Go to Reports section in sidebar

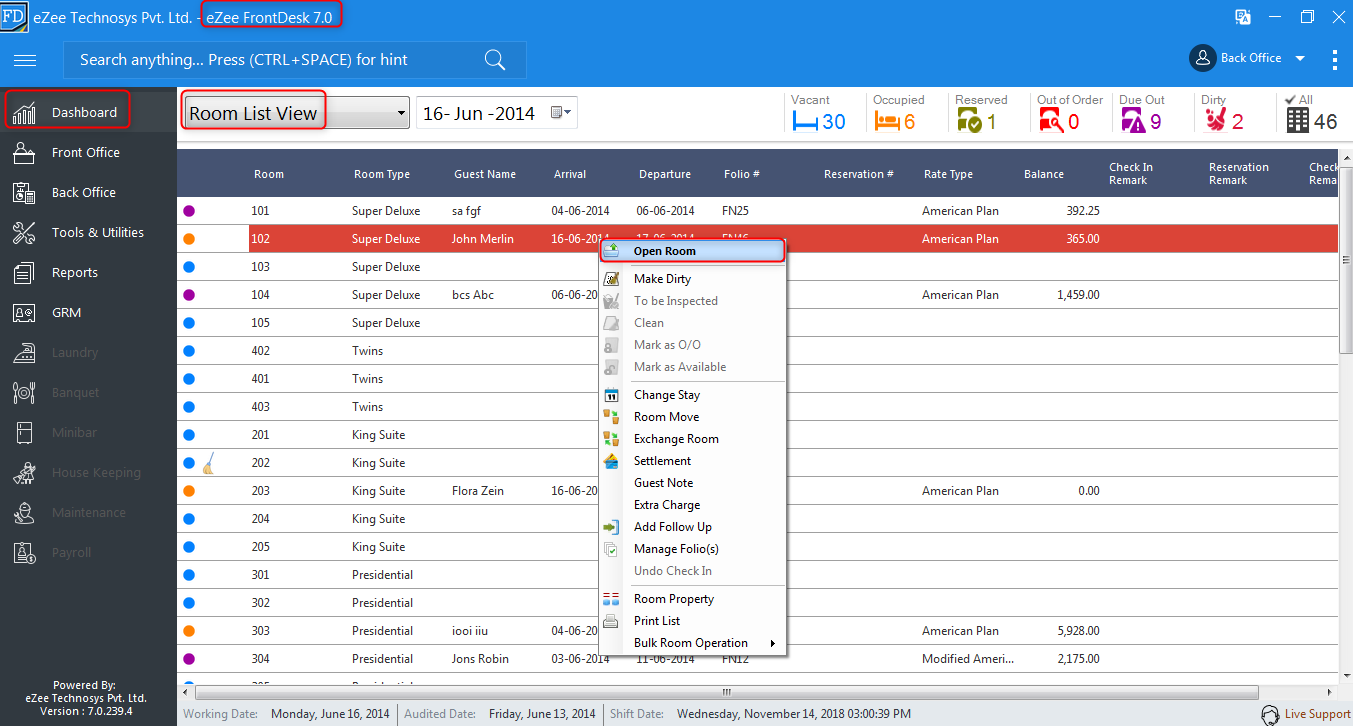point(75,273)
